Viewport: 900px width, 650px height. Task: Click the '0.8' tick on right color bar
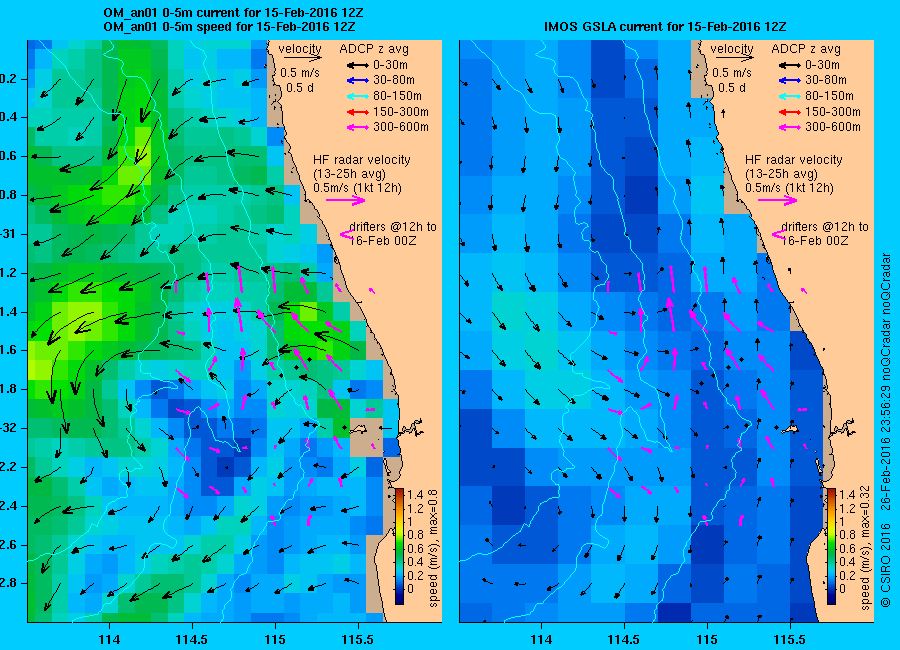pyautogui.click(x=847, y=535)
